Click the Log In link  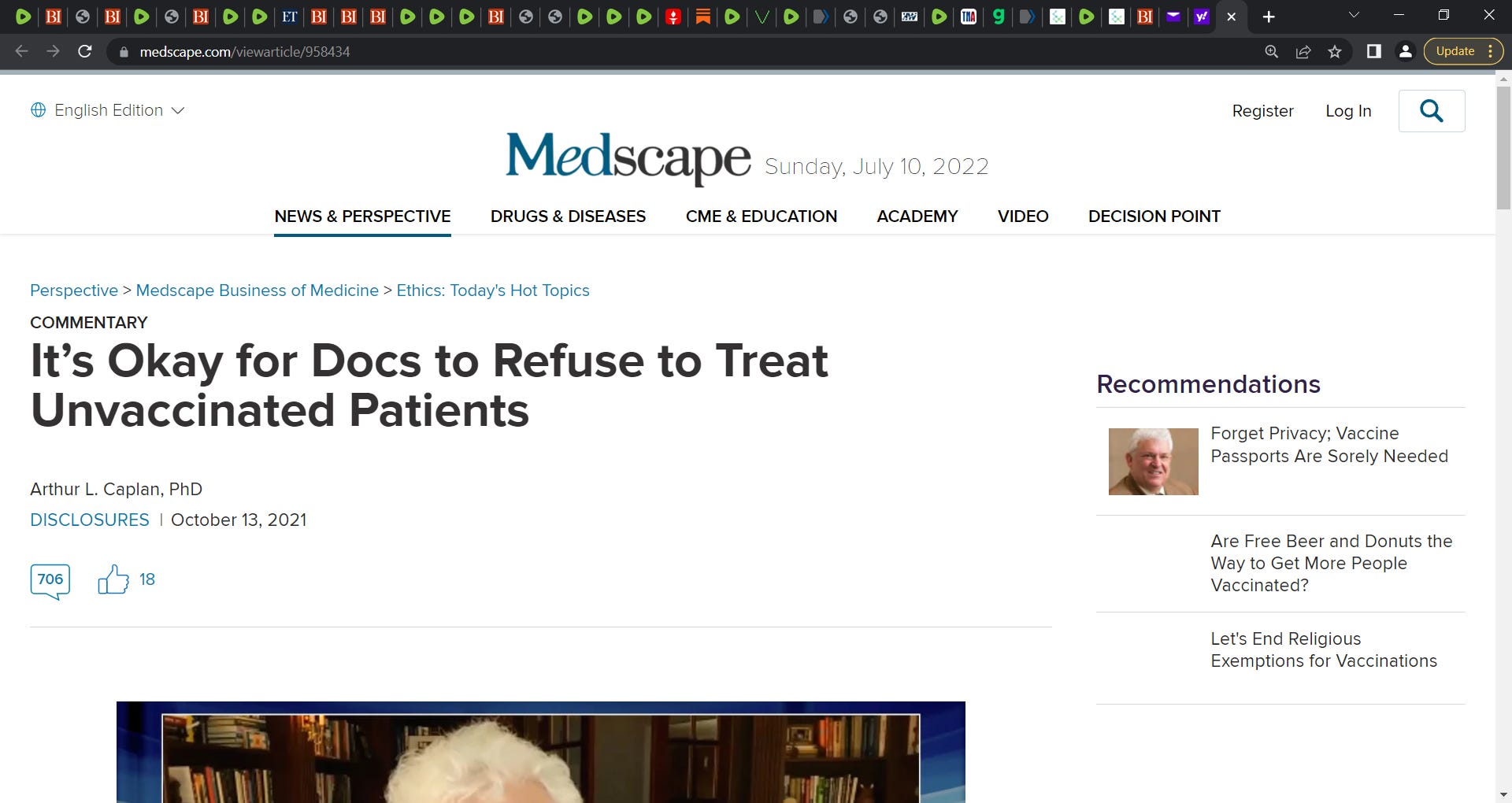pos(1348,111)
